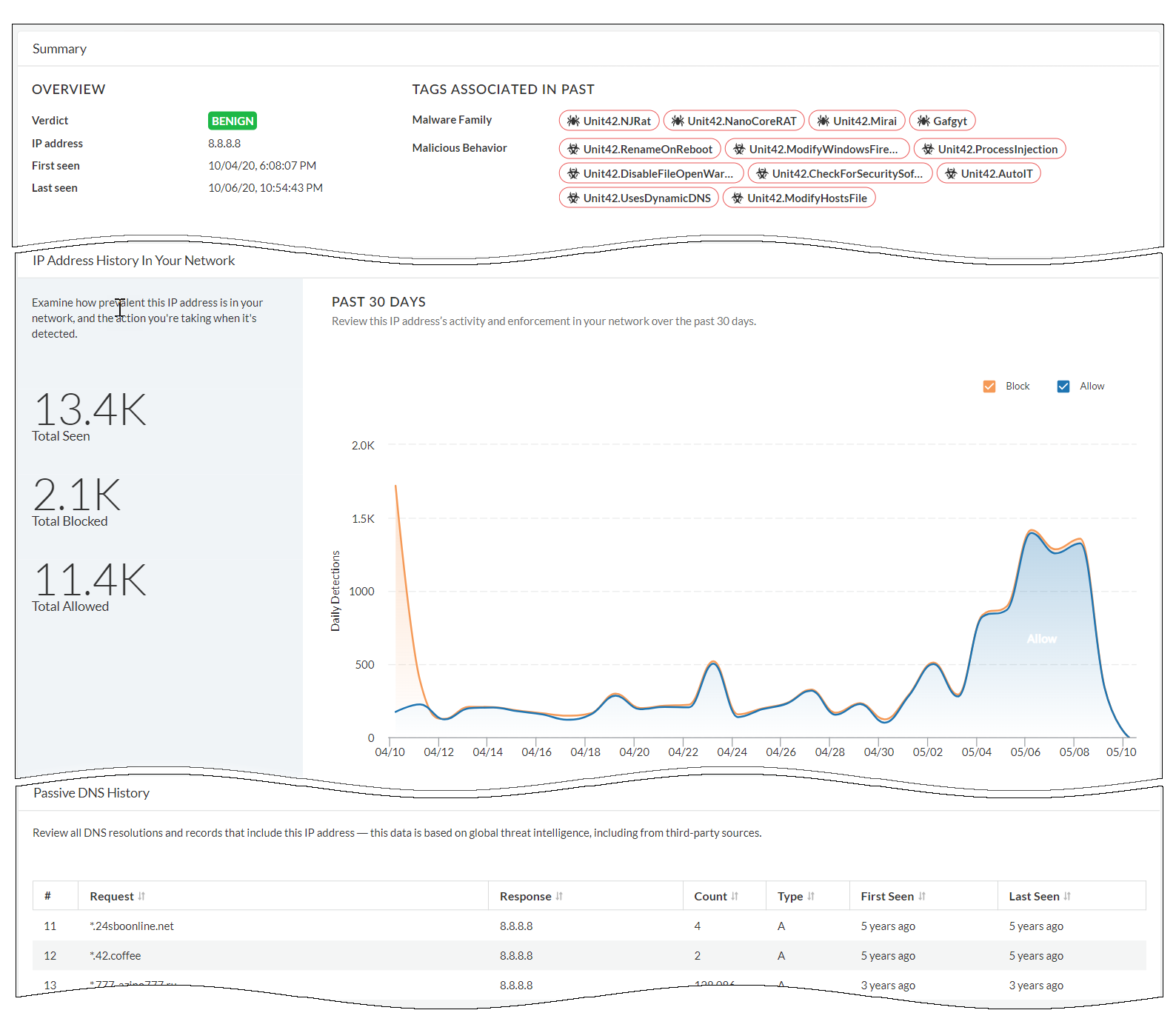
Task: Click biohazard icon on Unit42.ProcessInjection tag
Action: pos(928,149)
